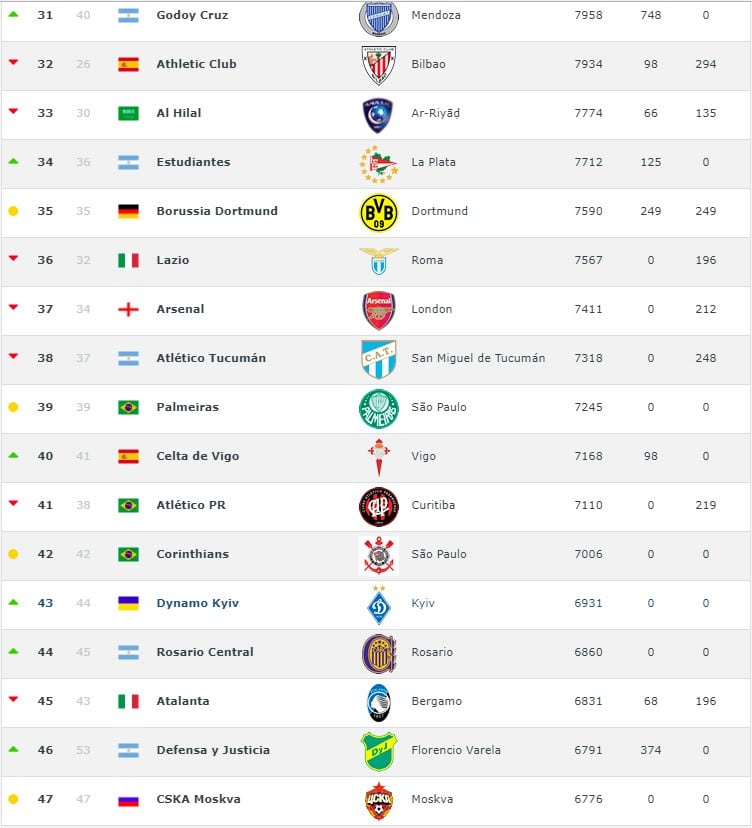Click the yellow dot in Palmeiras row
The height and width of the screenshot is (828, 752).
(x=13, y=408)
